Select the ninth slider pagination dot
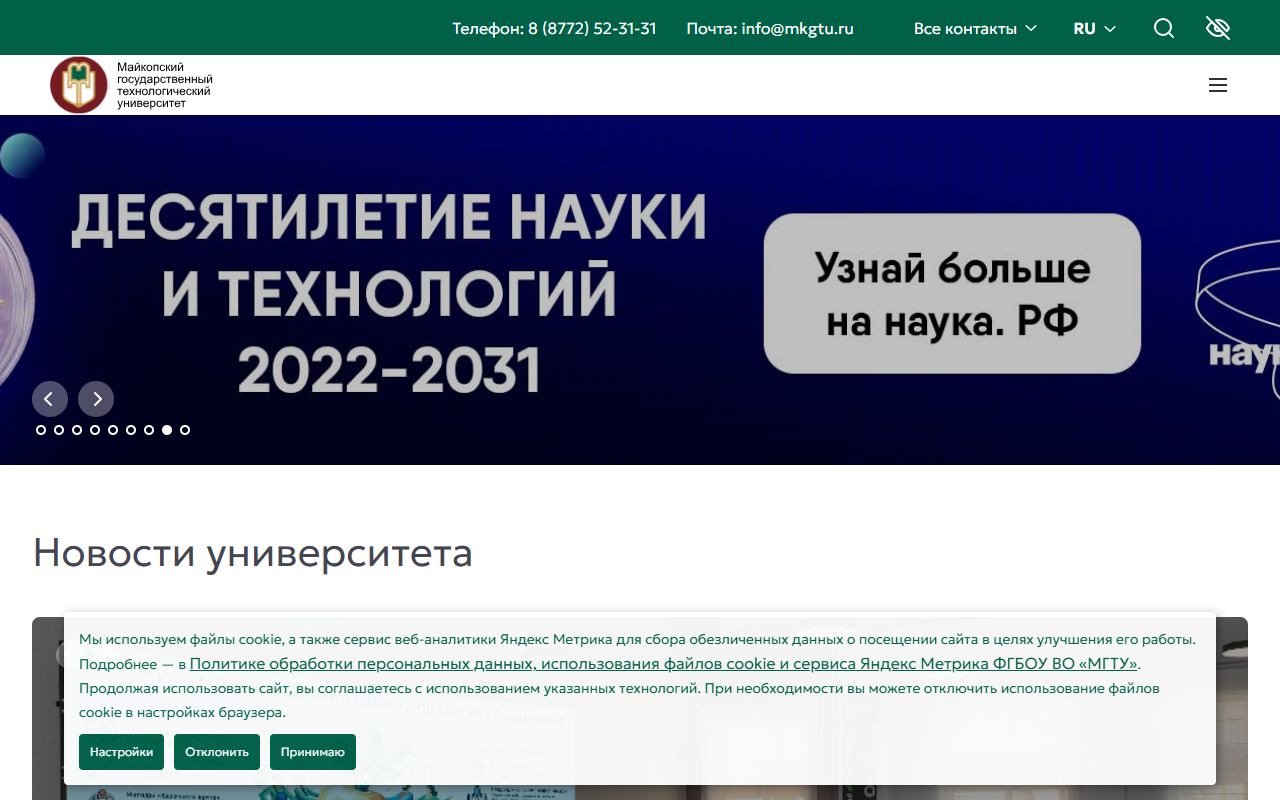 (185, 430)
